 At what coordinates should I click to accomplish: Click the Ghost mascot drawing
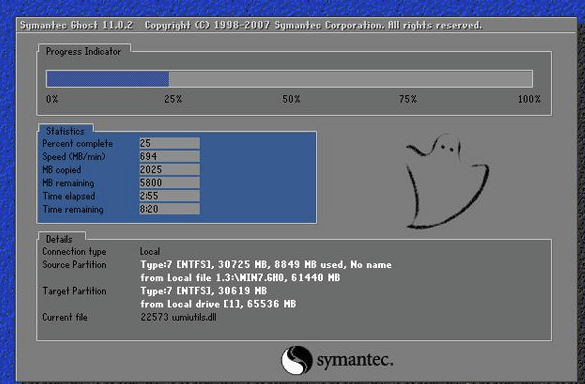click(x=447, y=181)
